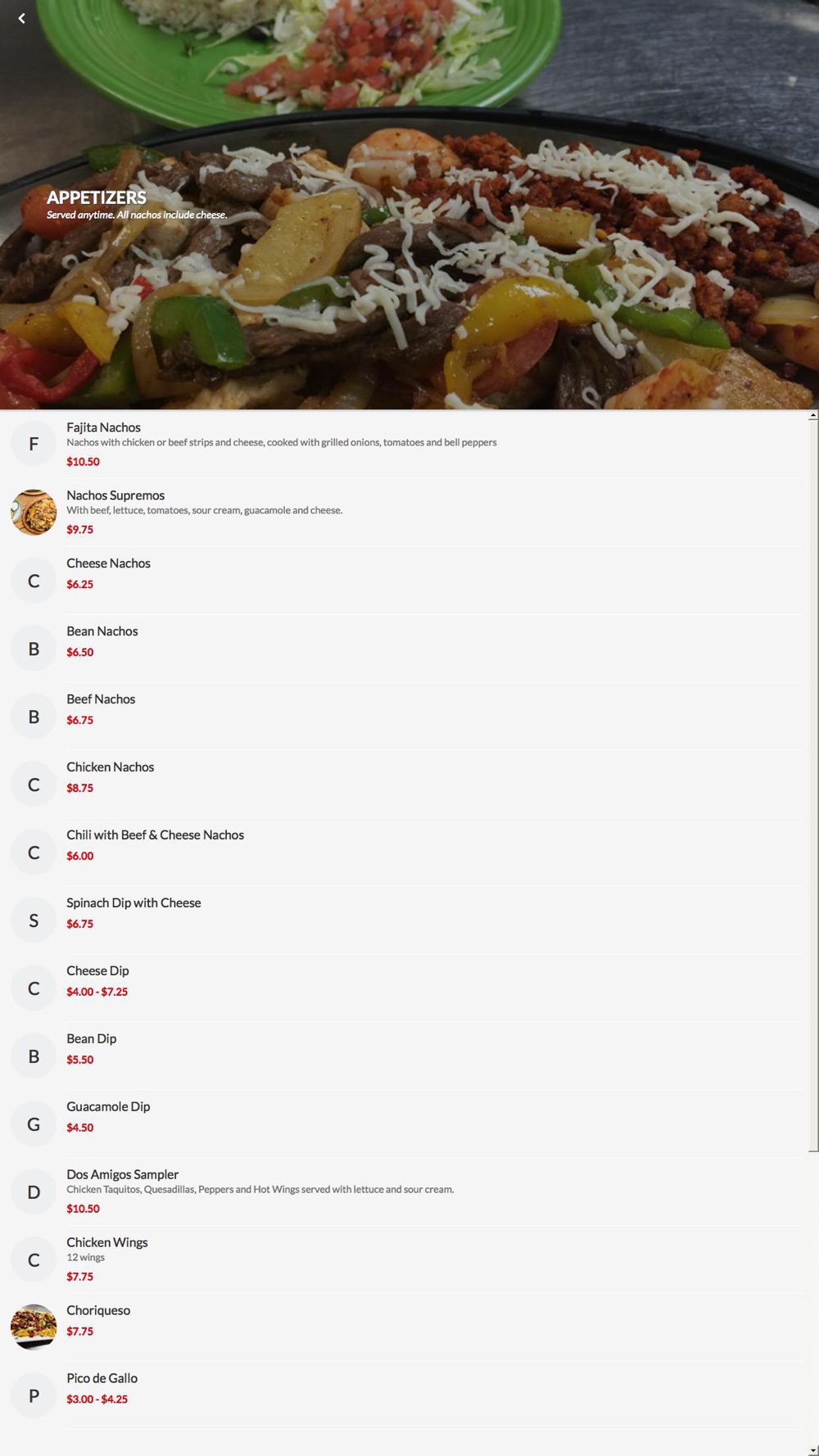
Task: Open the Nachos Supremos photo thumbnail
Action: pyautogui.click(x=34, y=512)
